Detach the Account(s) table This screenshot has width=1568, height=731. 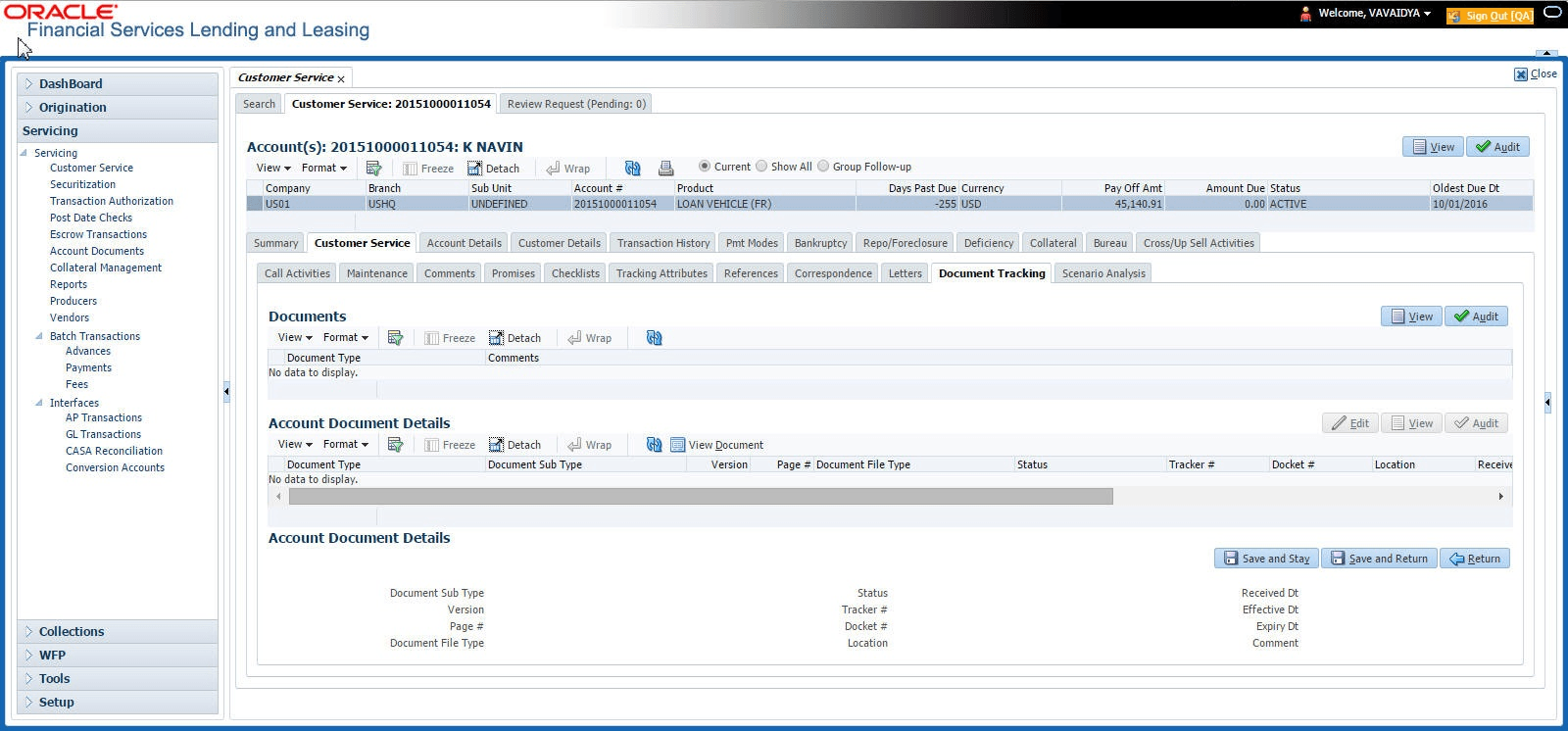[x=493, y=169]
